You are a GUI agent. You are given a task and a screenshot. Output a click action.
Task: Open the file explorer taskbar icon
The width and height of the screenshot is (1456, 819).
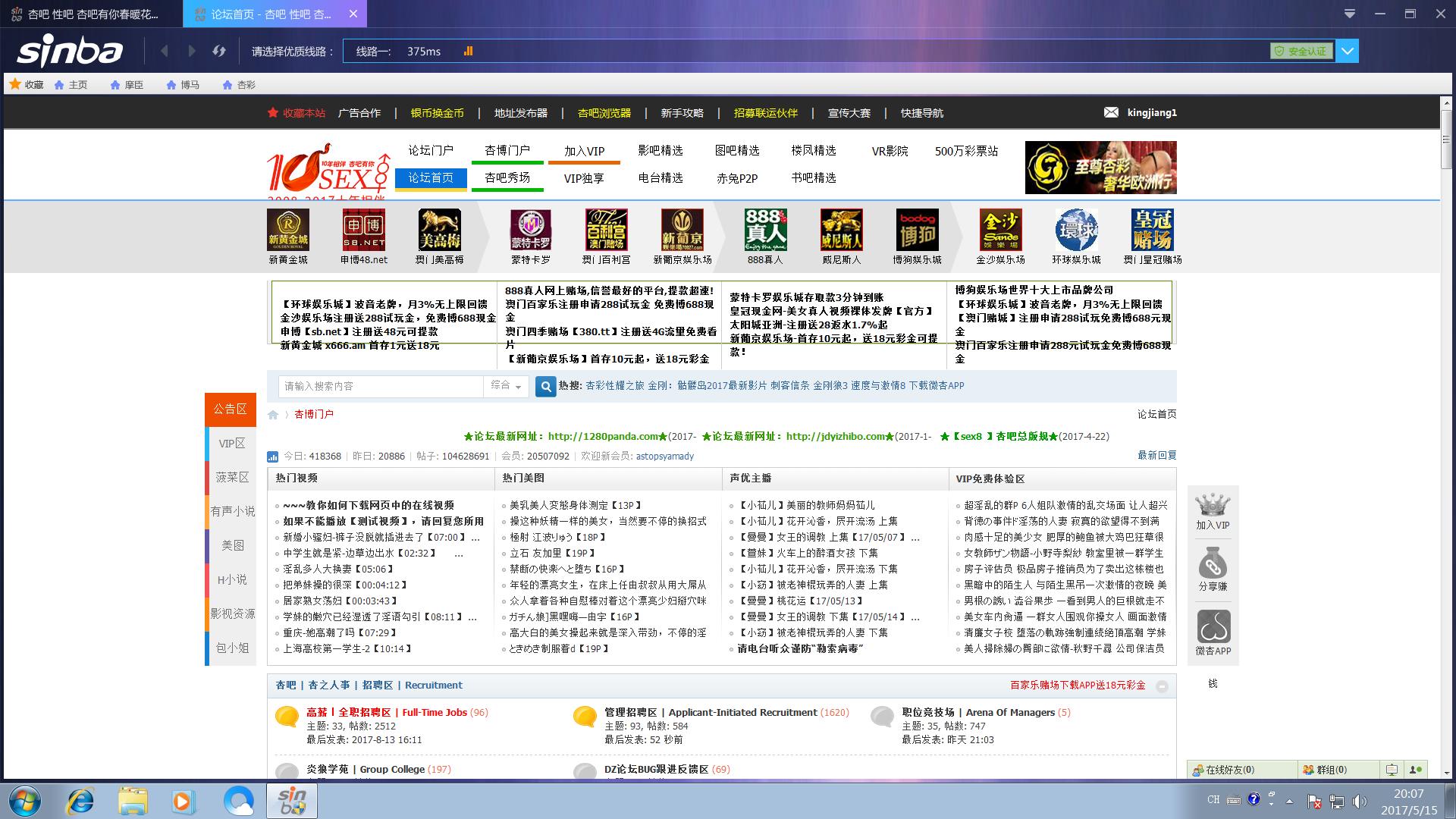(133, 802)
